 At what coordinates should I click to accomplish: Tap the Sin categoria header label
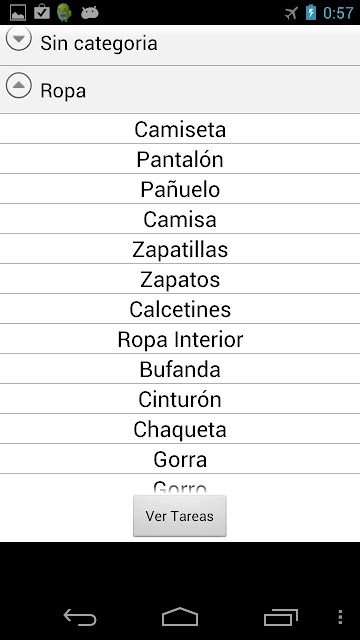[99, 43]
